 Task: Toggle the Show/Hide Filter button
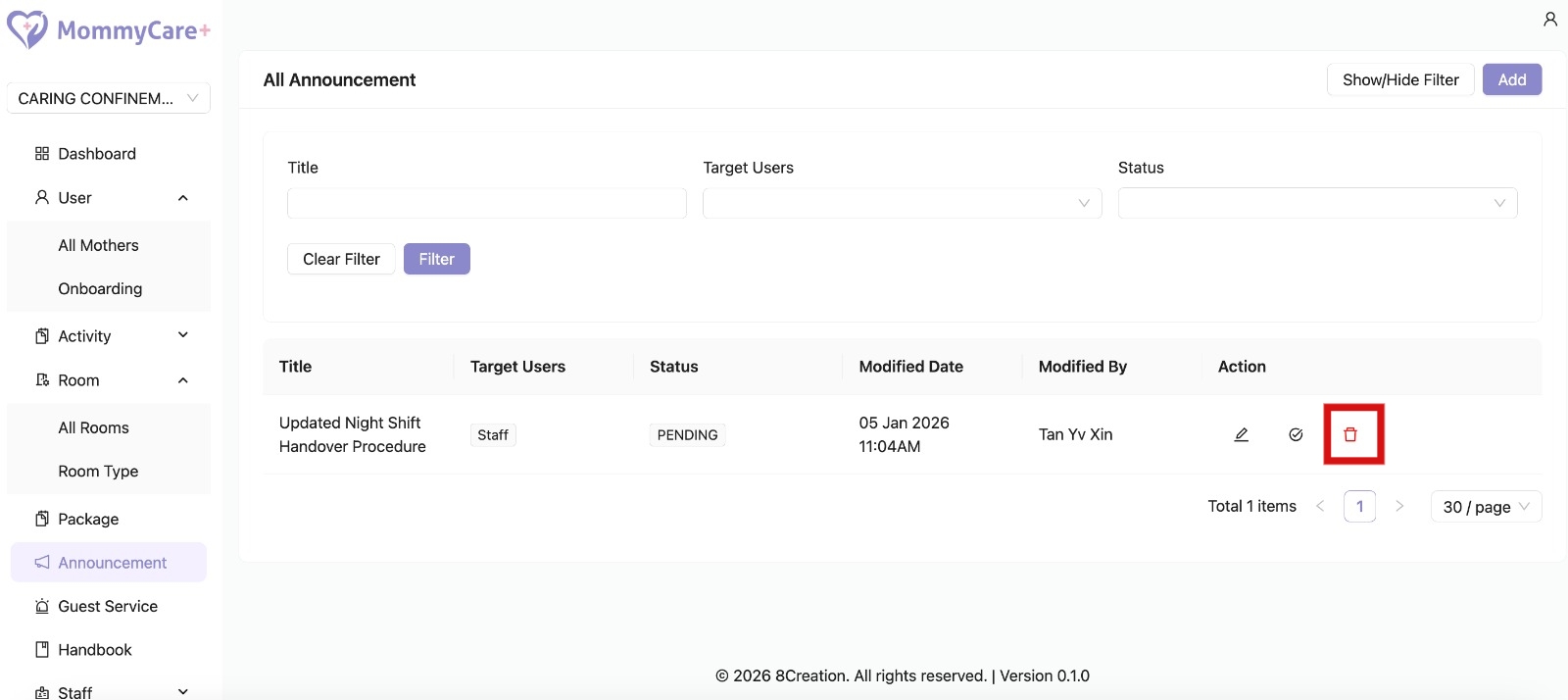(x=1399, y=79)
